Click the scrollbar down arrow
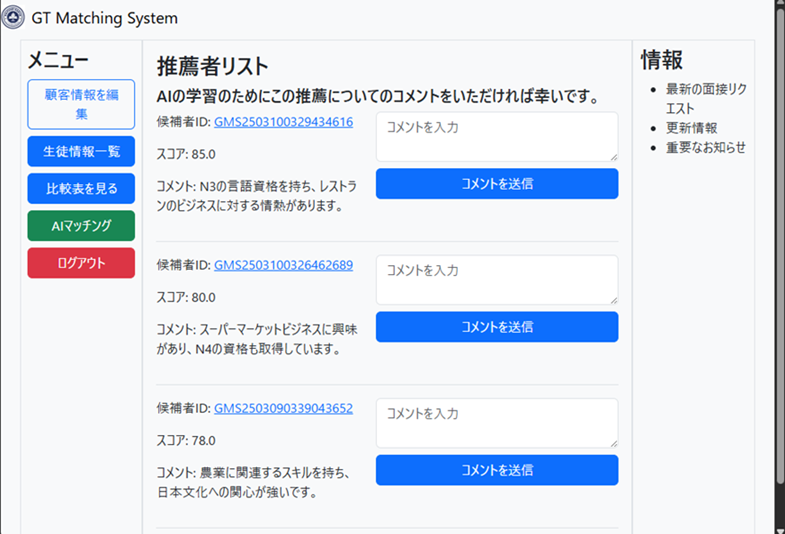The width and height of the screenshot is (785, 534). [778, 526]
